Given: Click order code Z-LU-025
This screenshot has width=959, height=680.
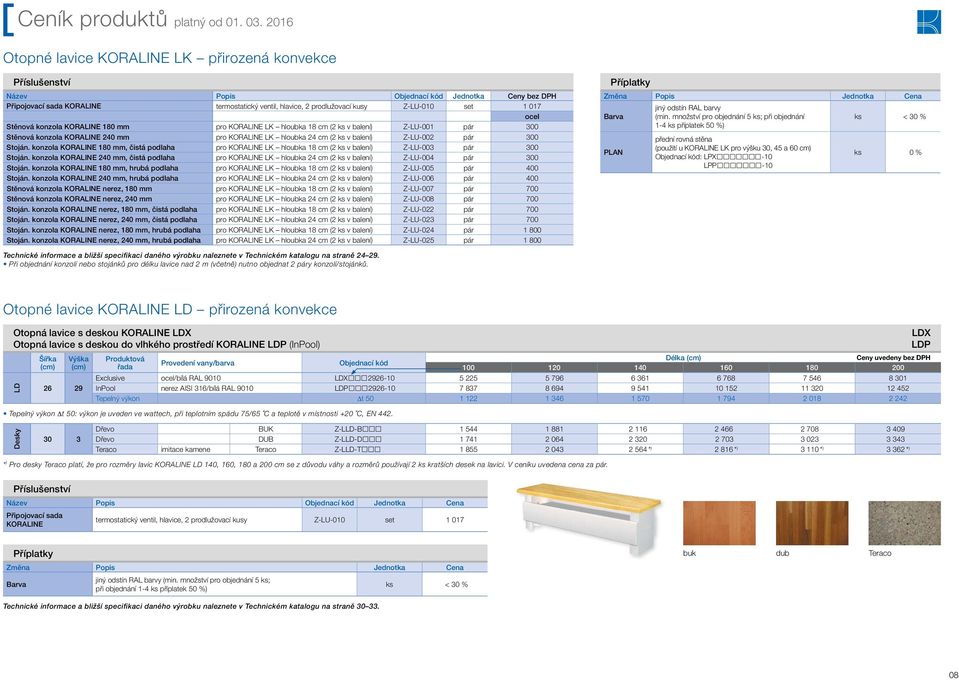Looking at the screenshot, I should (418, 240).
